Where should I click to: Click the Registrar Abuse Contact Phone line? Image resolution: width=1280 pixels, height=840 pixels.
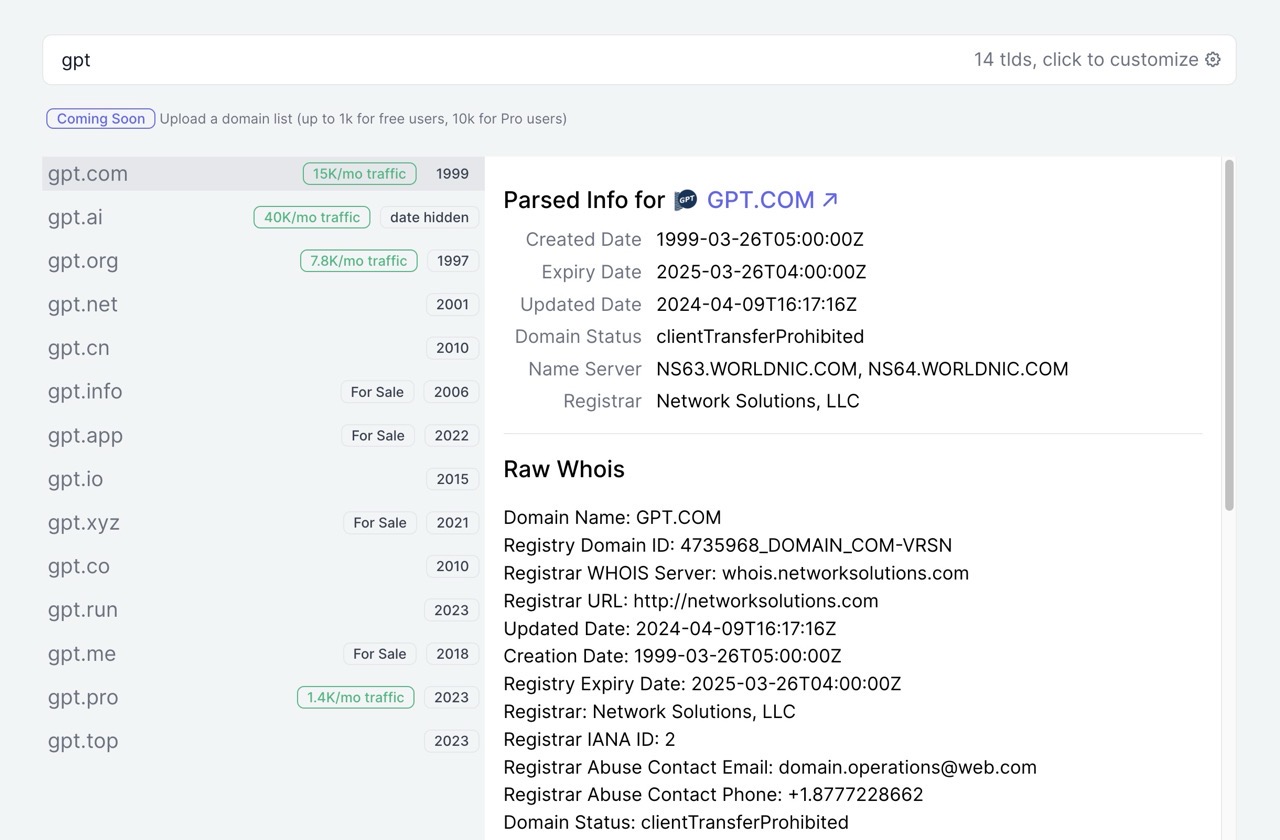[x=713, y=795]
